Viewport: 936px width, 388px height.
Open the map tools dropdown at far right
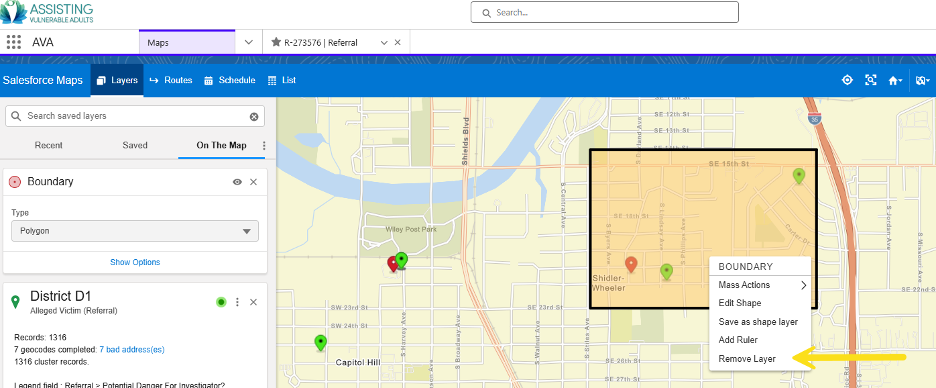click(x=923, y=81)
